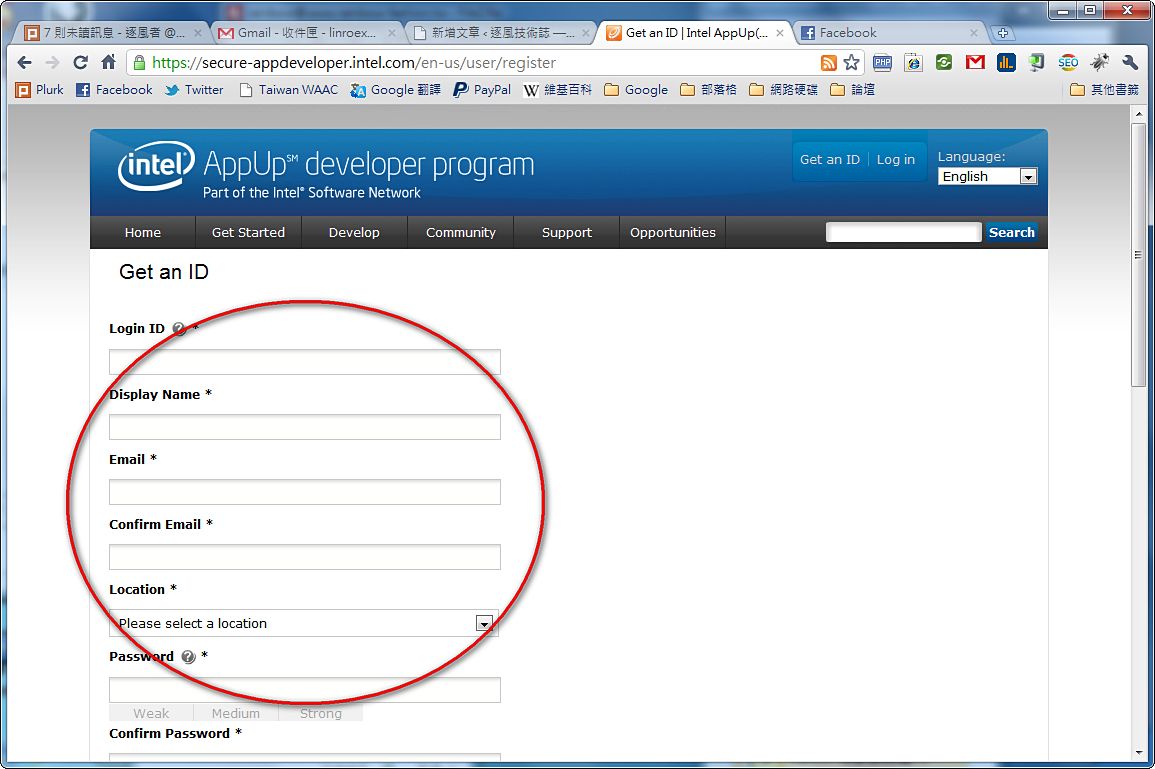
Task: Open the Opportunities nav item
Action: [673, 233]
